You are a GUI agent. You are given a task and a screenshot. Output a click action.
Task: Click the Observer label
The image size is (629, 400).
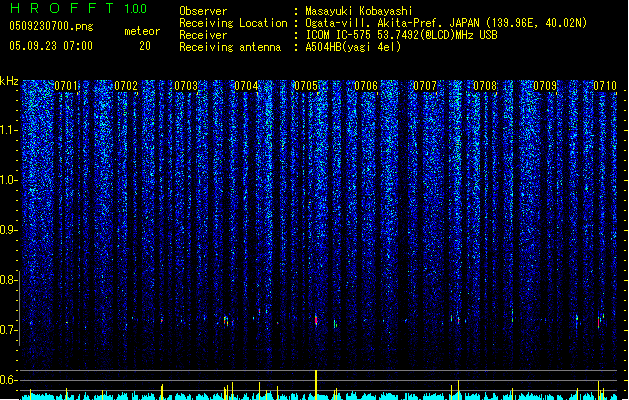[x=203, y=11]
